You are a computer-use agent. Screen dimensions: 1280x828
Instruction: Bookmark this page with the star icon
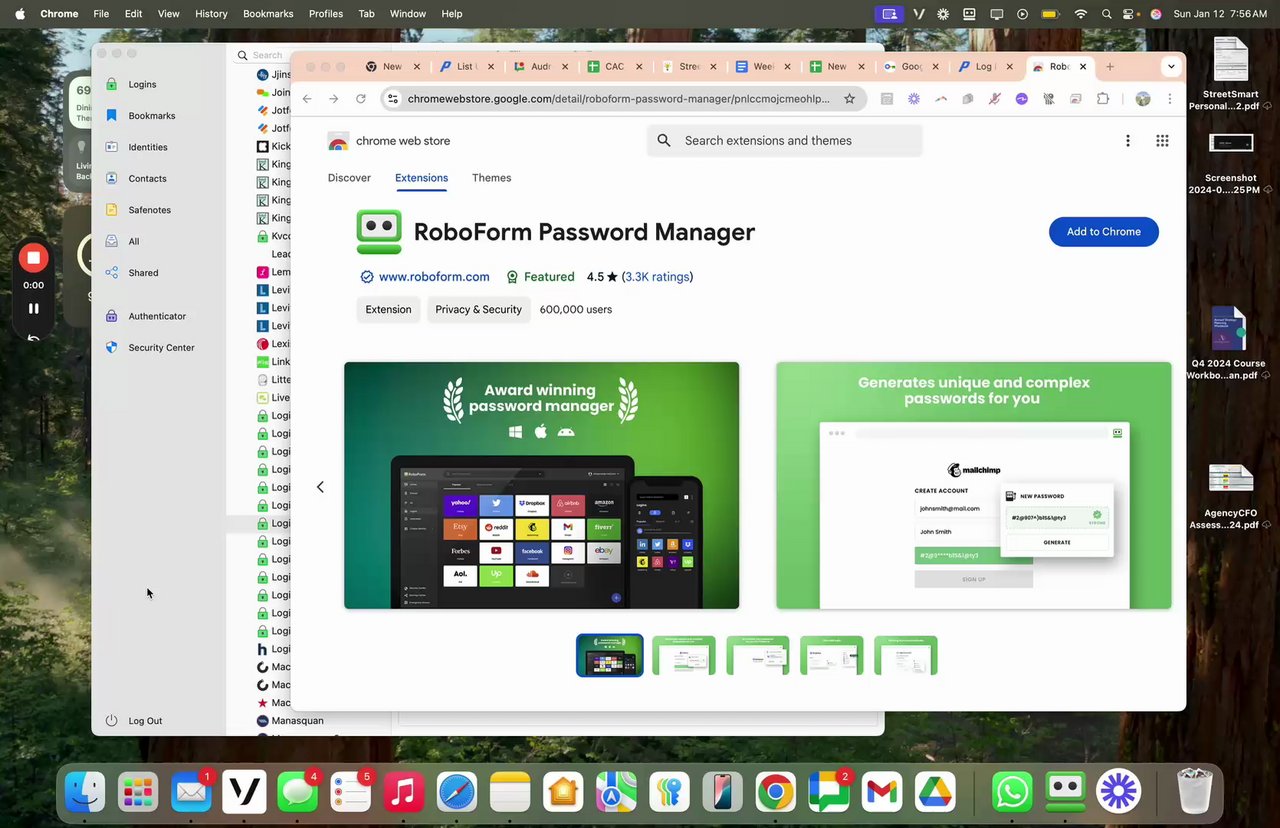(849, 99)
